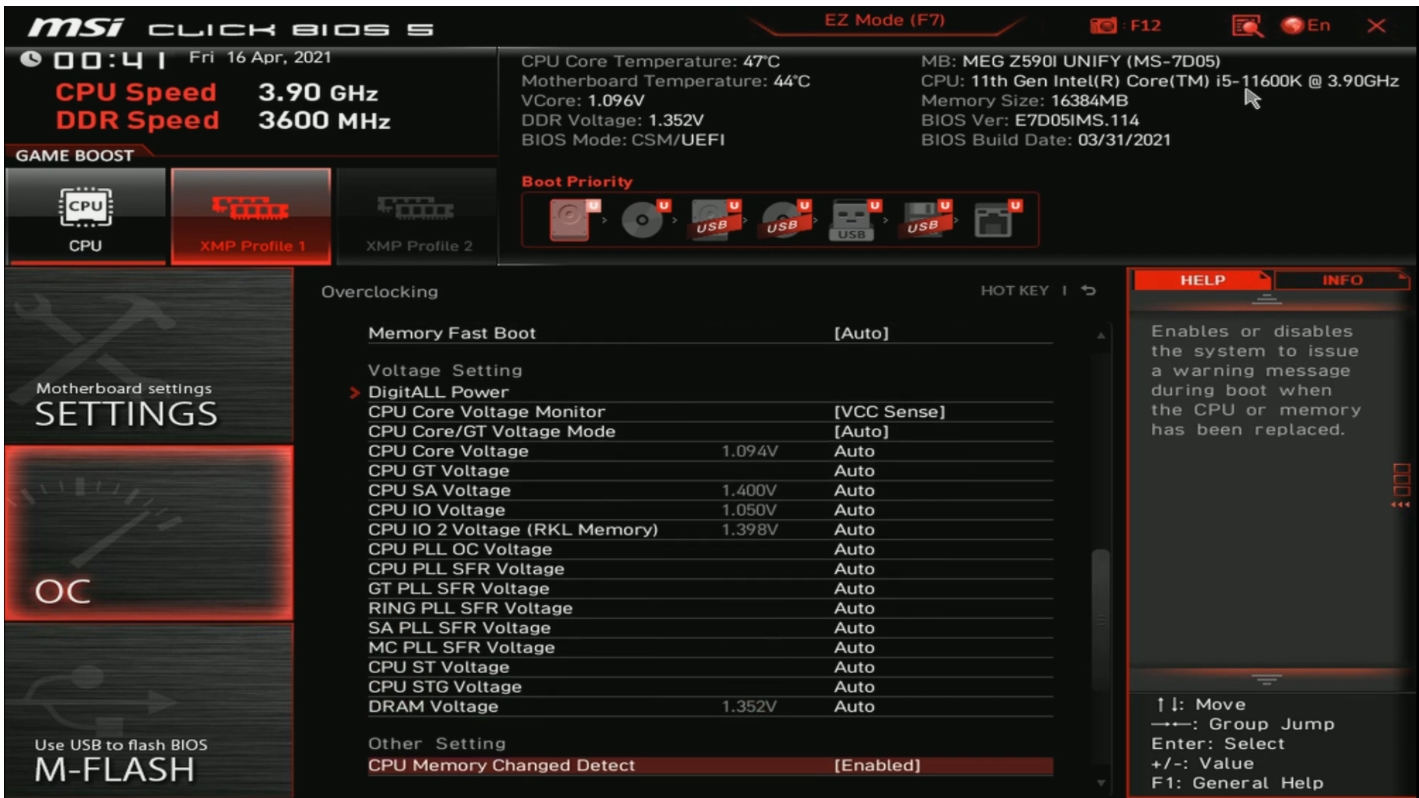
Task: Open the SETTINGS motherboard menu
Action: pyautogui.click(x=148, y=355)
